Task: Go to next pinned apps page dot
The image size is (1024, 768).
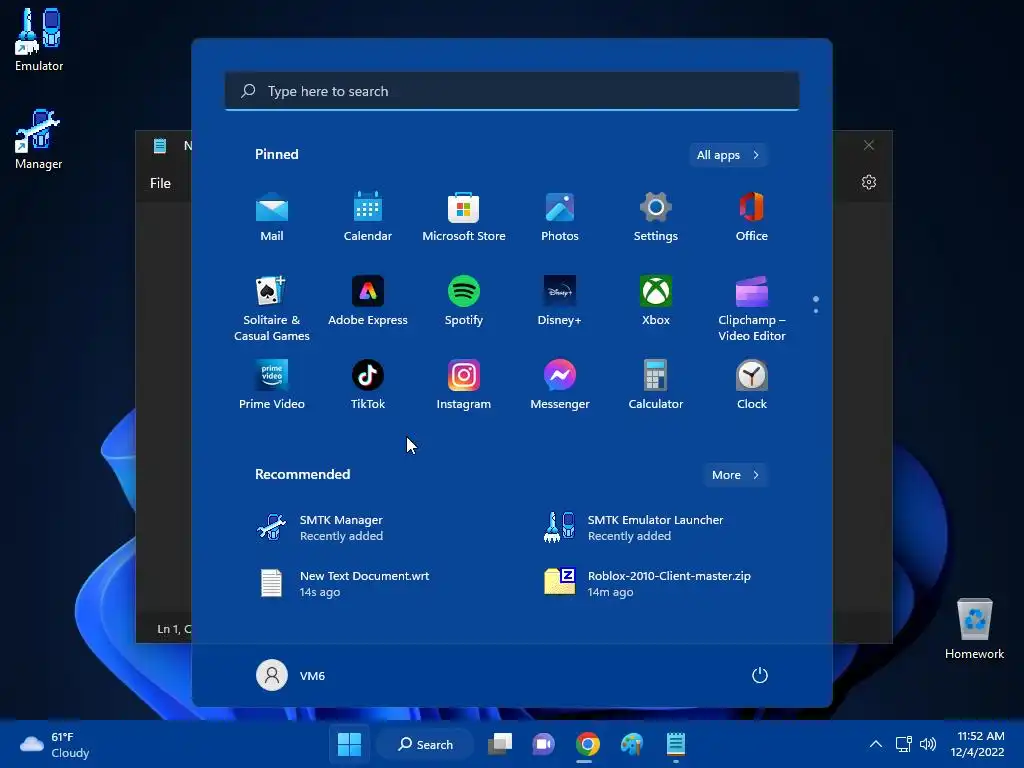Action: click(x=816, y=311)
